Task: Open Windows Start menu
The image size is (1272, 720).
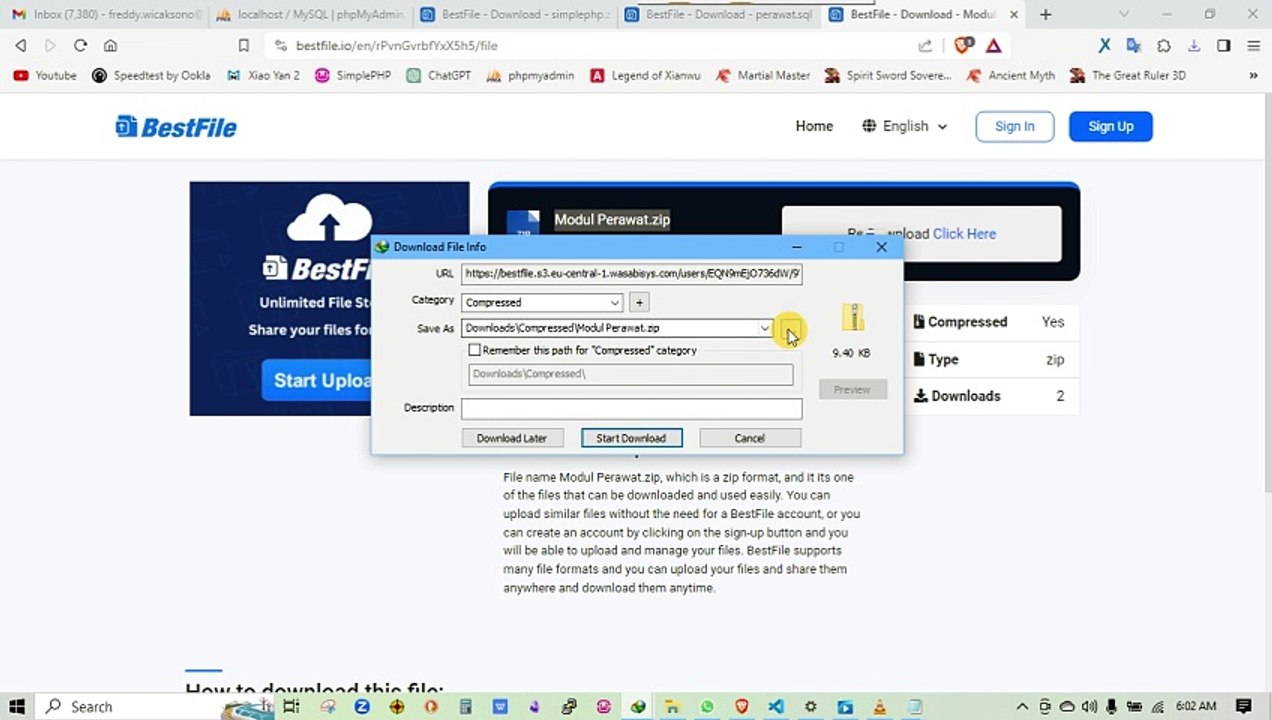Action: 17,706
